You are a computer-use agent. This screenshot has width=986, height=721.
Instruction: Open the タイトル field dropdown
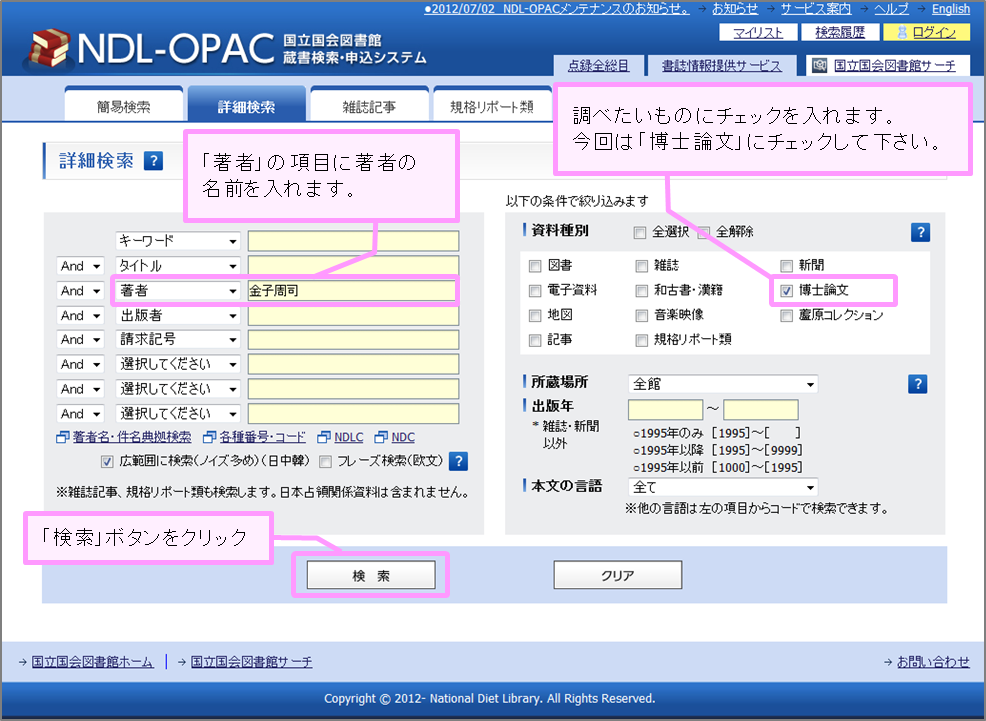point(178,266)
